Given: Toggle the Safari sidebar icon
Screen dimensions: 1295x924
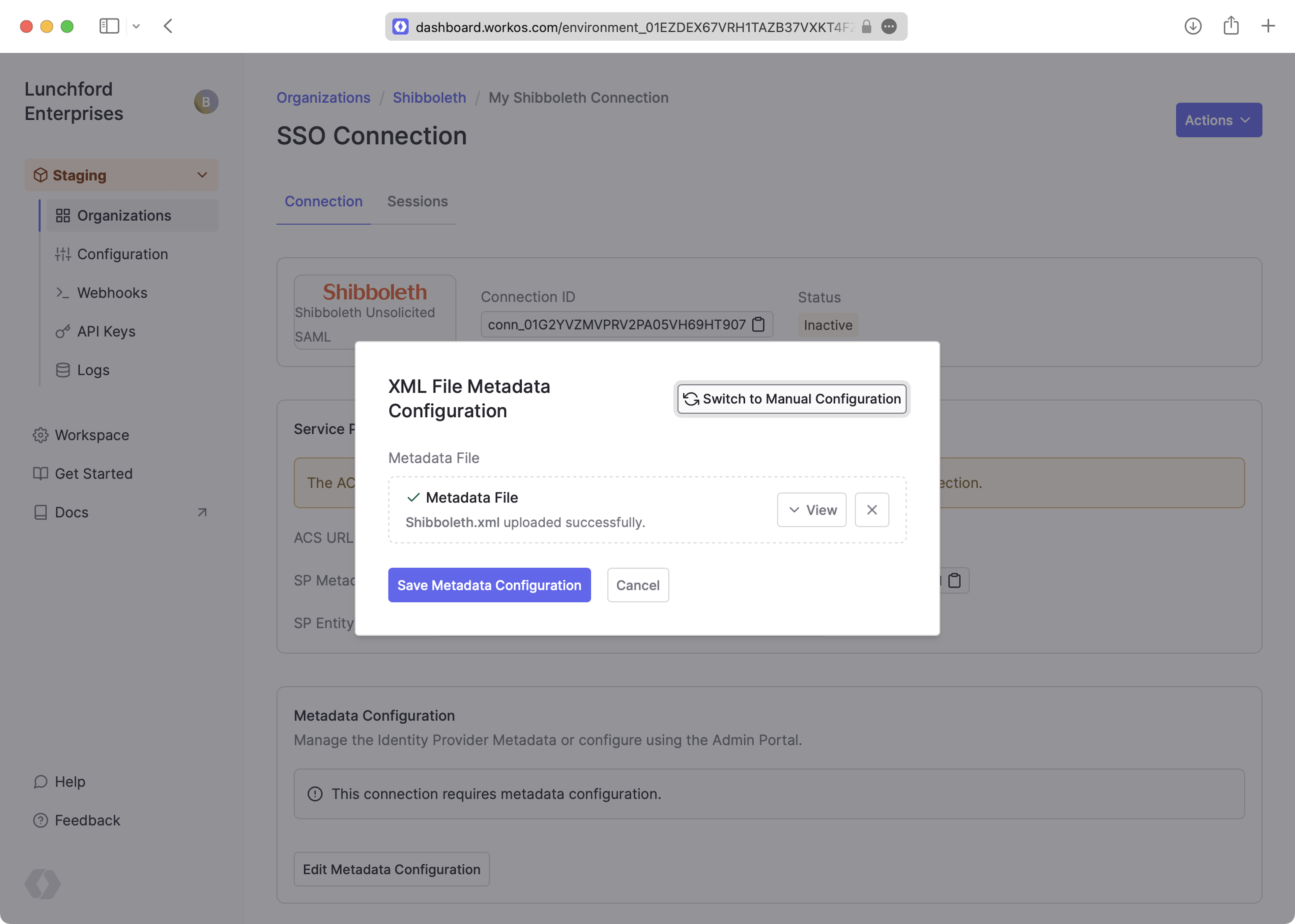Looking at the screenshot, I should pyautogui.click(x=109, y=26).
